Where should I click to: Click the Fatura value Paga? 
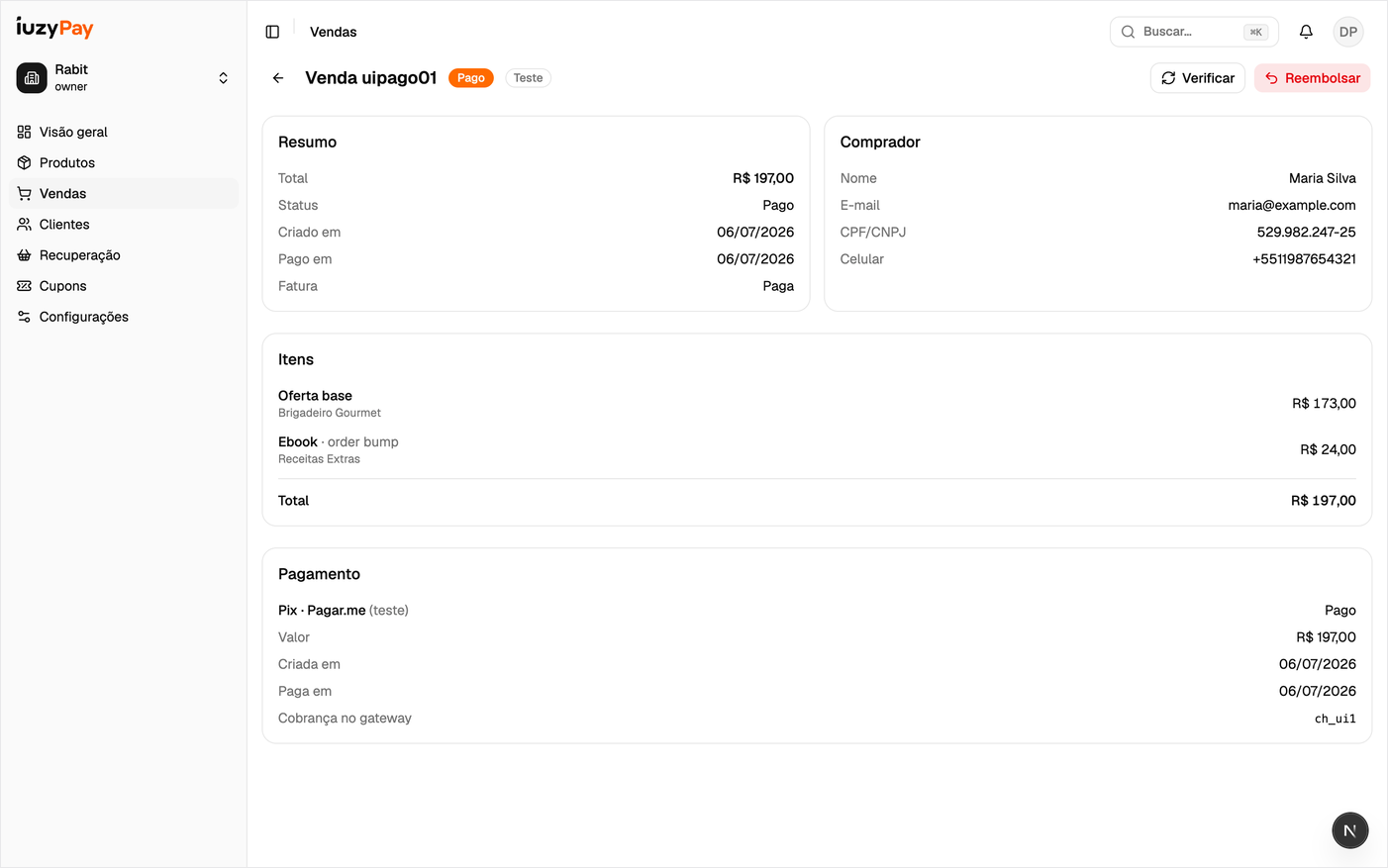pyautogui.click(x=778, y=286)
